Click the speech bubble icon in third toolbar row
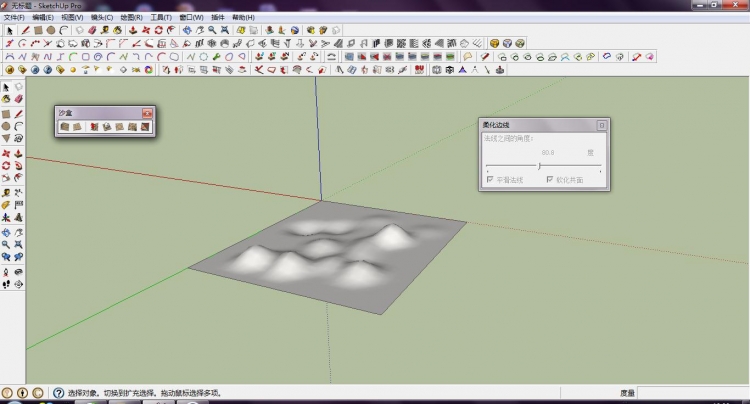The image size is (750, 404). [x=467, y=56]
